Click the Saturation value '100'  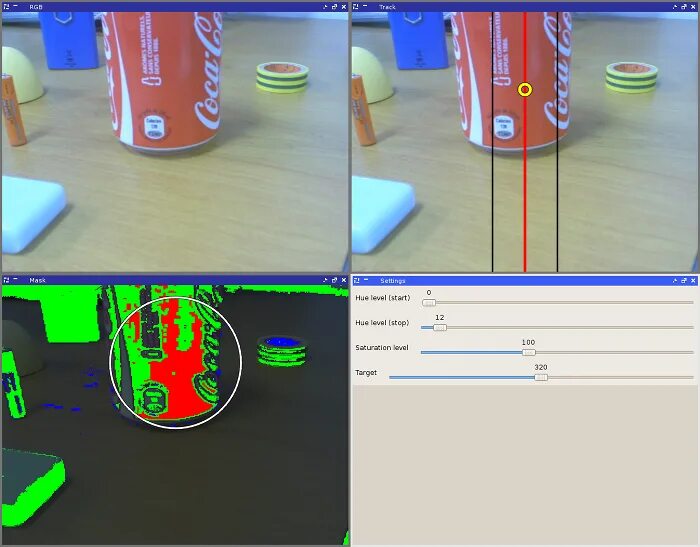point(528,342)
